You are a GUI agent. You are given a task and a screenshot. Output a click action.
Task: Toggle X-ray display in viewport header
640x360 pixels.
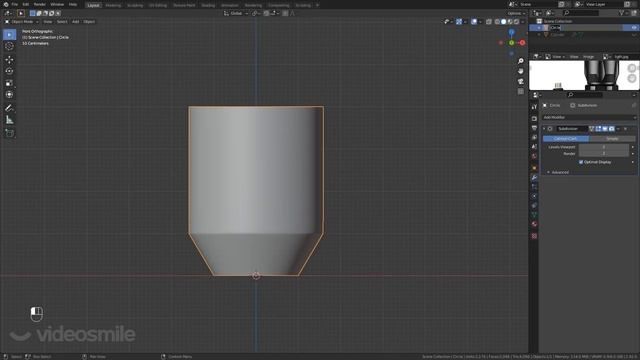489,22
